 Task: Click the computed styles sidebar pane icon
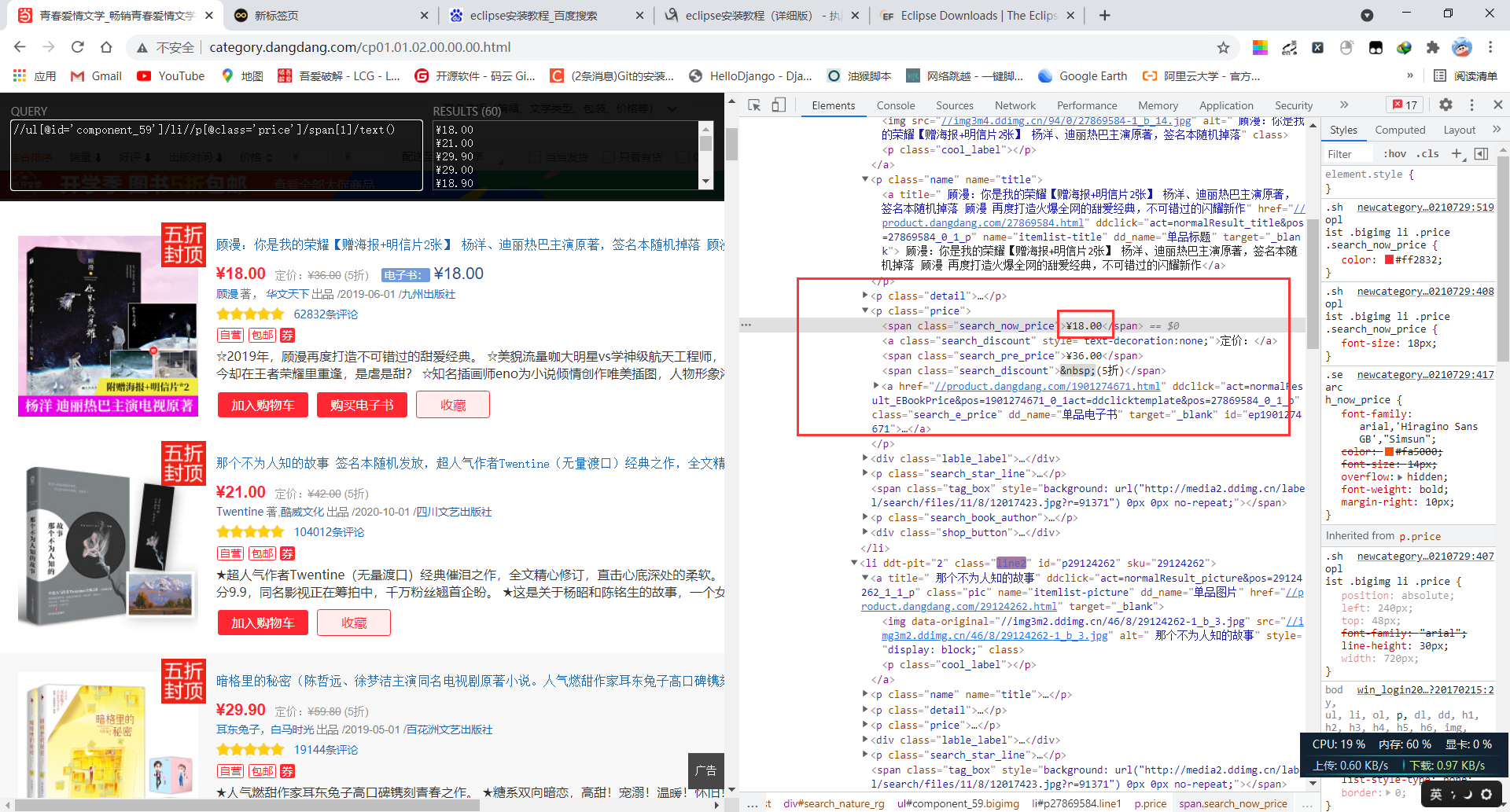(1482, 153)
